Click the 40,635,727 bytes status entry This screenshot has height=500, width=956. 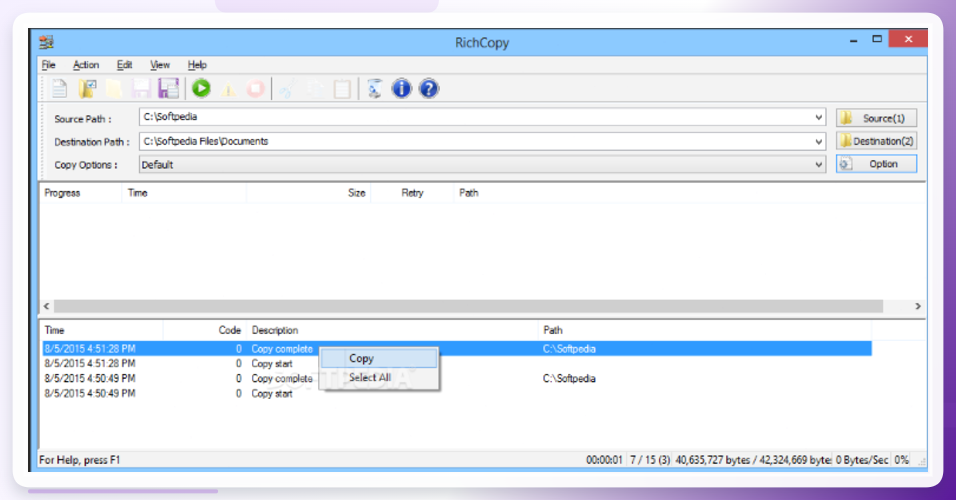coord(753,460)
